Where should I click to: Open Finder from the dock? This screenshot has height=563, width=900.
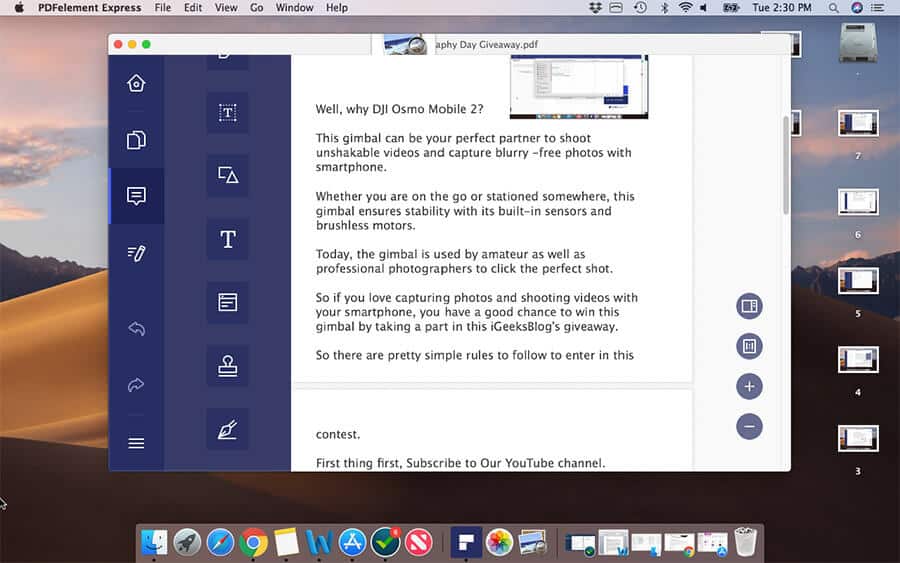[154, 542]
